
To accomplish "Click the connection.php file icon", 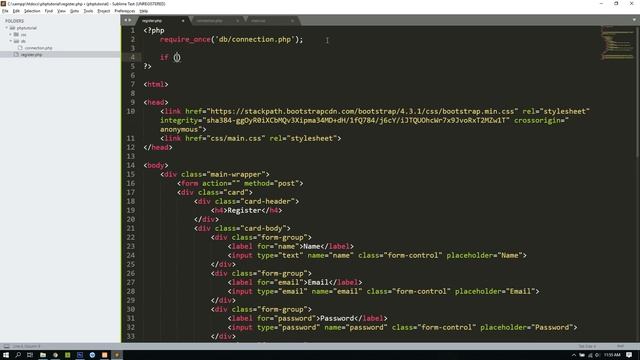I will (20, 48).
